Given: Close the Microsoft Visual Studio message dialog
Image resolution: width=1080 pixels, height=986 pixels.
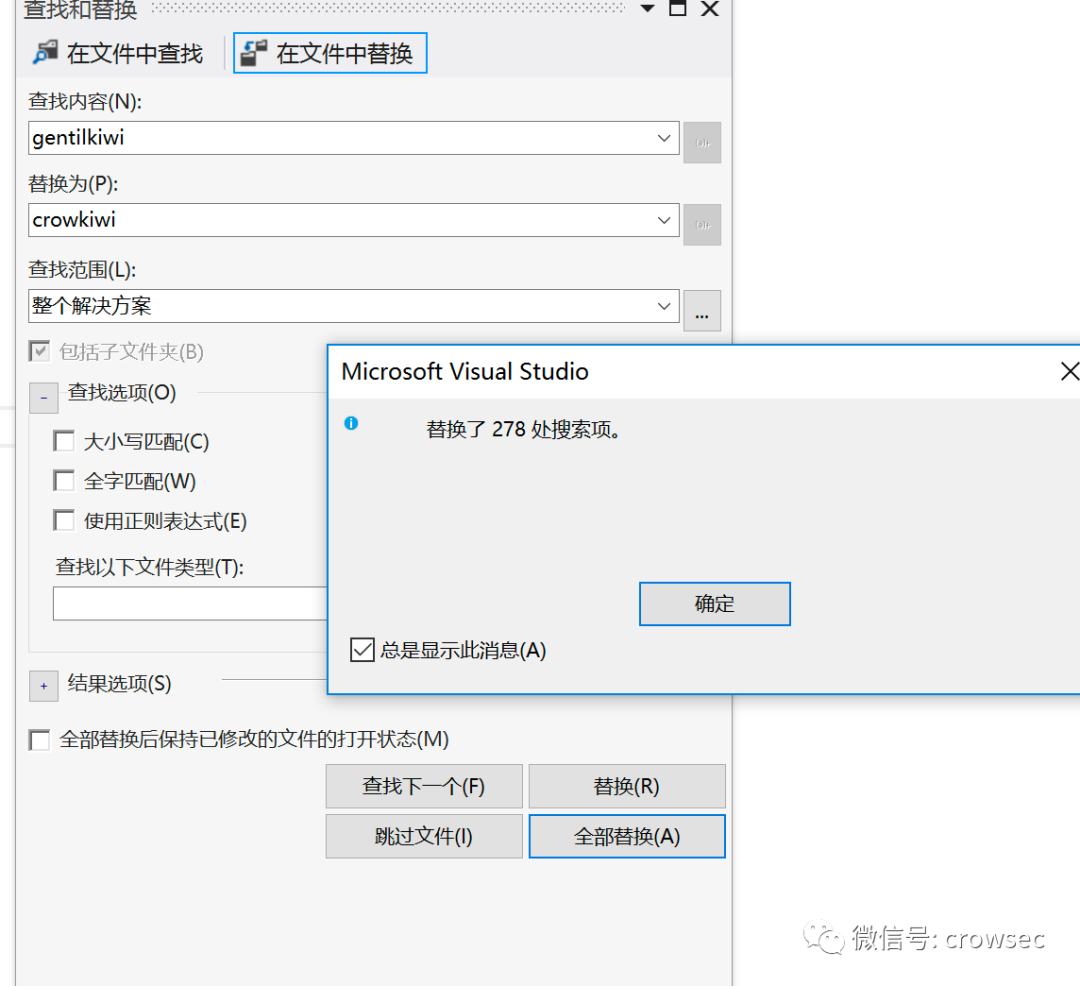Looking at the screenshot, I should pos(1069,371).
